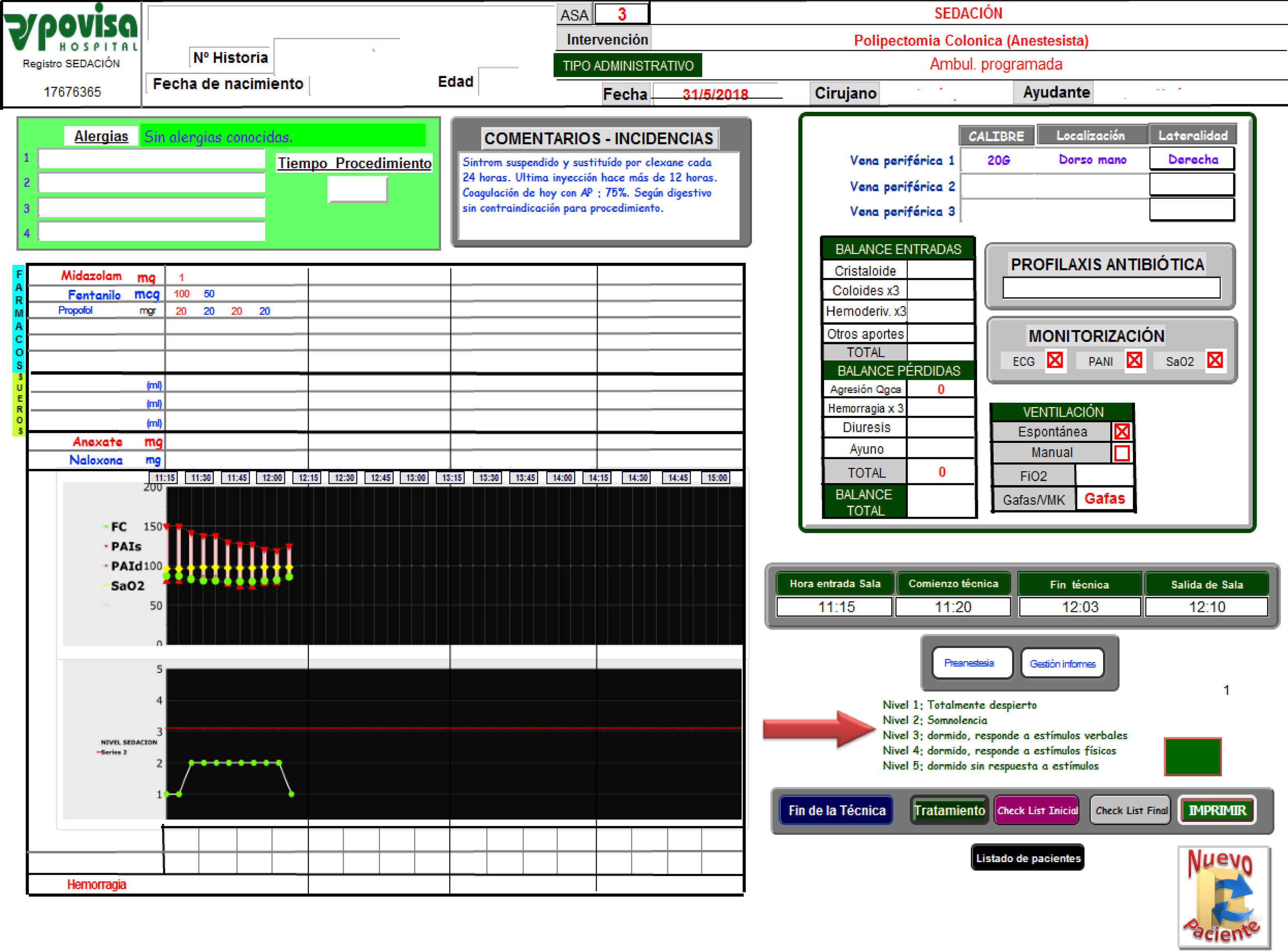The width and height of the screenshot is (1288, 952).
Task: Open the Tratamiento section
Action: click(949, 810)
